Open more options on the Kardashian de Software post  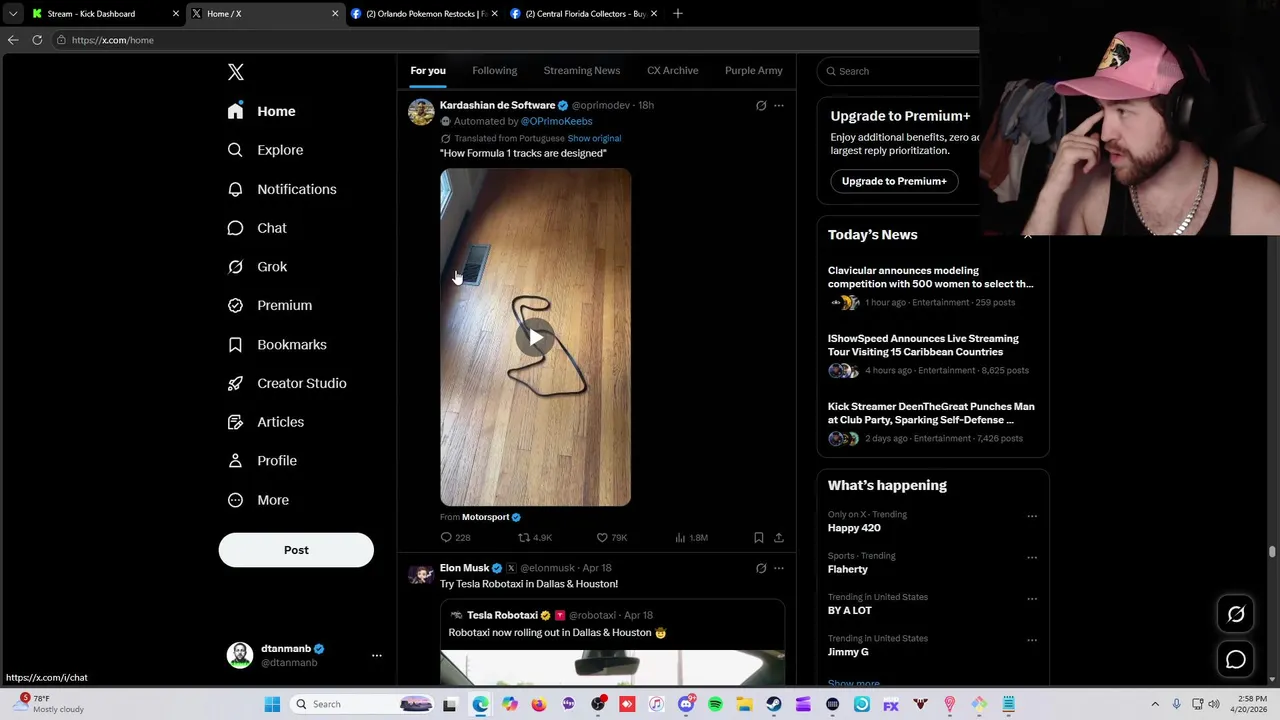[779, 105]
